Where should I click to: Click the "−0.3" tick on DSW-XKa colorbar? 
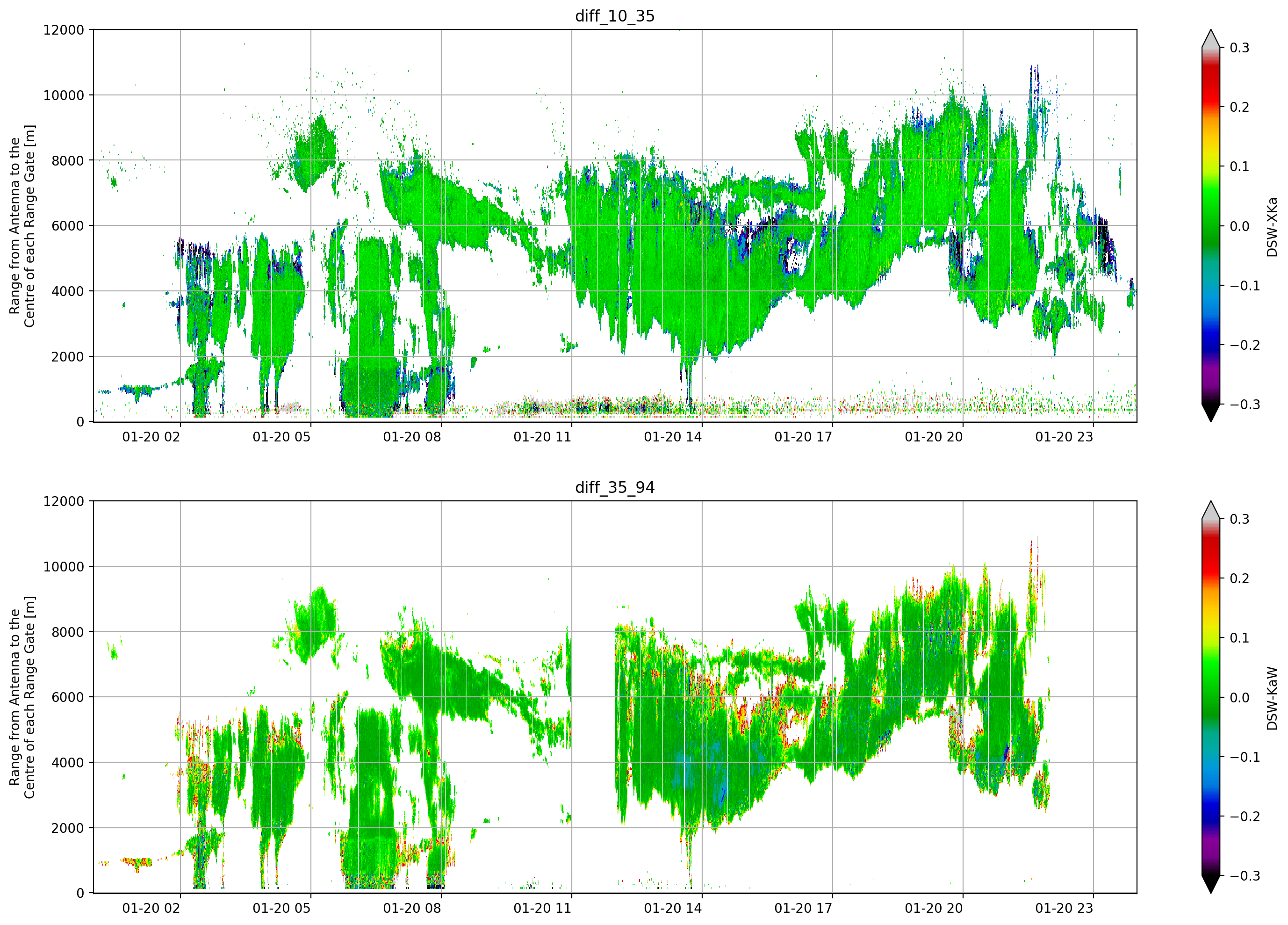click(1245, 405)
